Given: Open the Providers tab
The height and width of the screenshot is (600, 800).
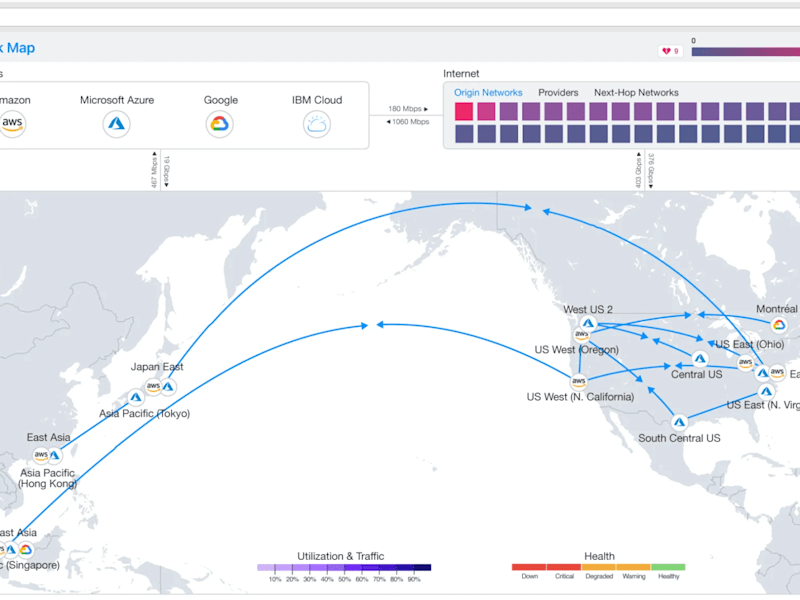Looking at the screenshot, I should pos(558,92).
